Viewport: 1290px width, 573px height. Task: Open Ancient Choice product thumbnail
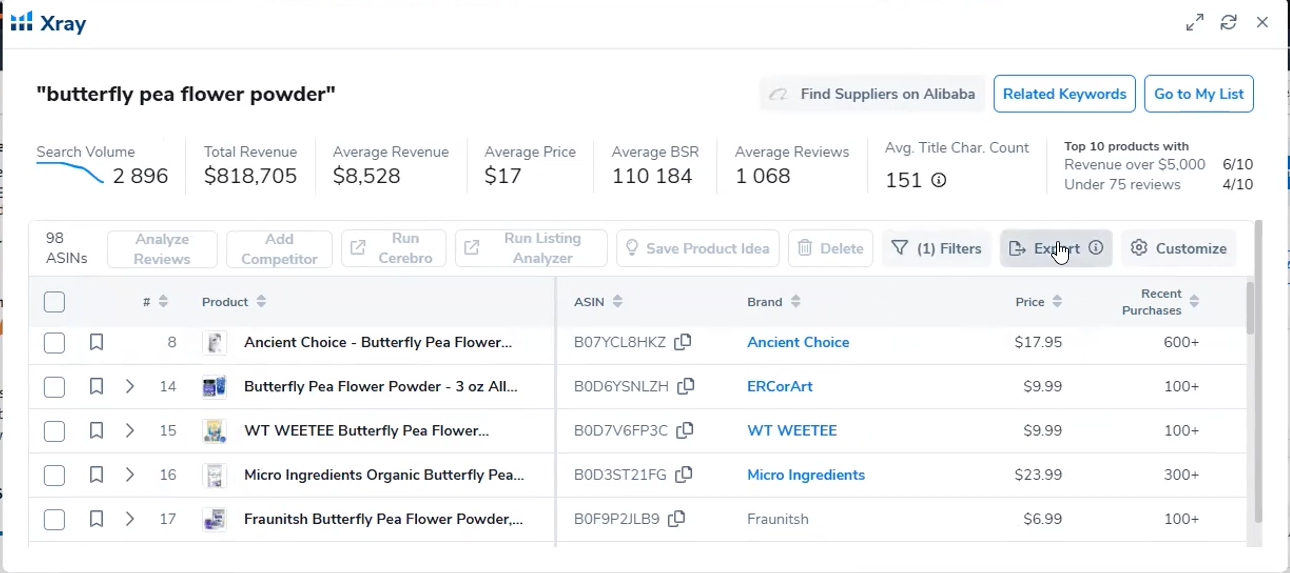click(214, 343)
